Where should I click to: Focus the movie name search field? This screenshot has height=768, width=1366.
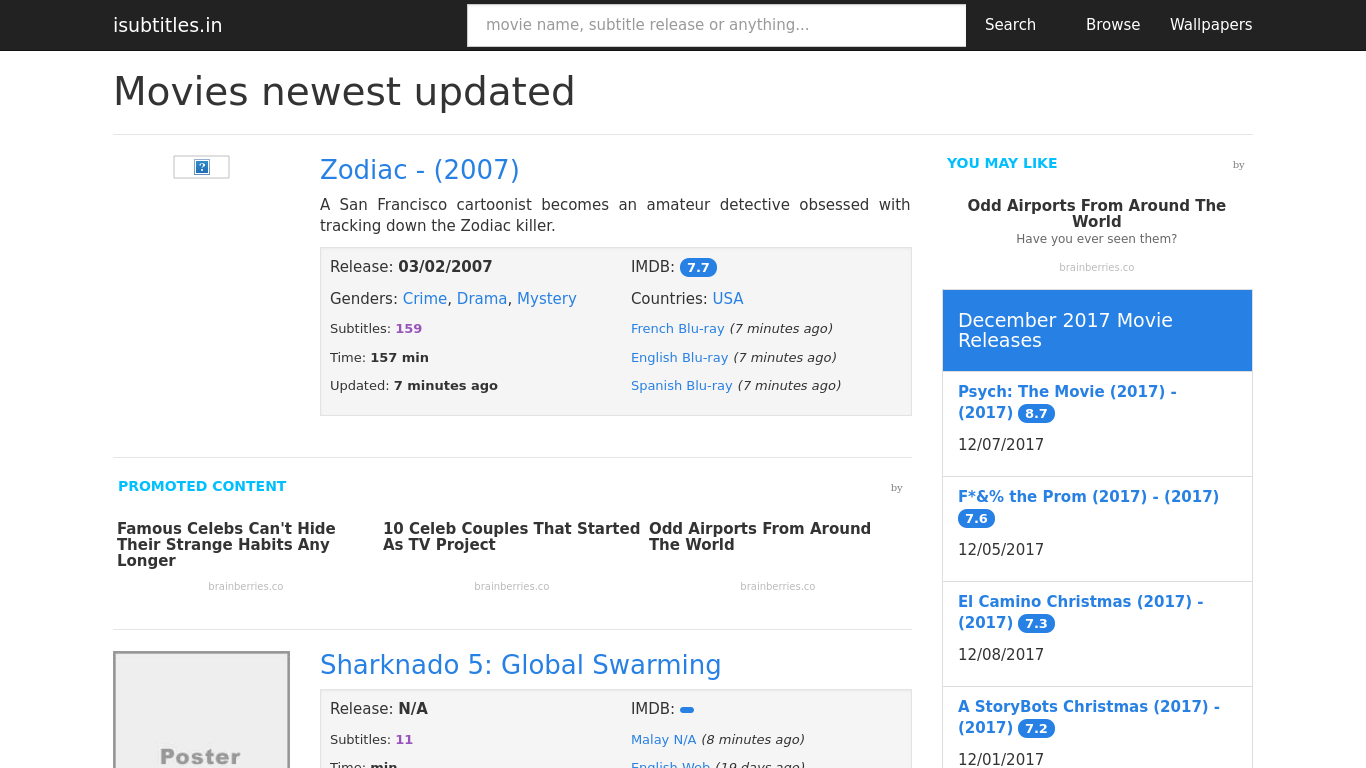click(x=716, y=25)
